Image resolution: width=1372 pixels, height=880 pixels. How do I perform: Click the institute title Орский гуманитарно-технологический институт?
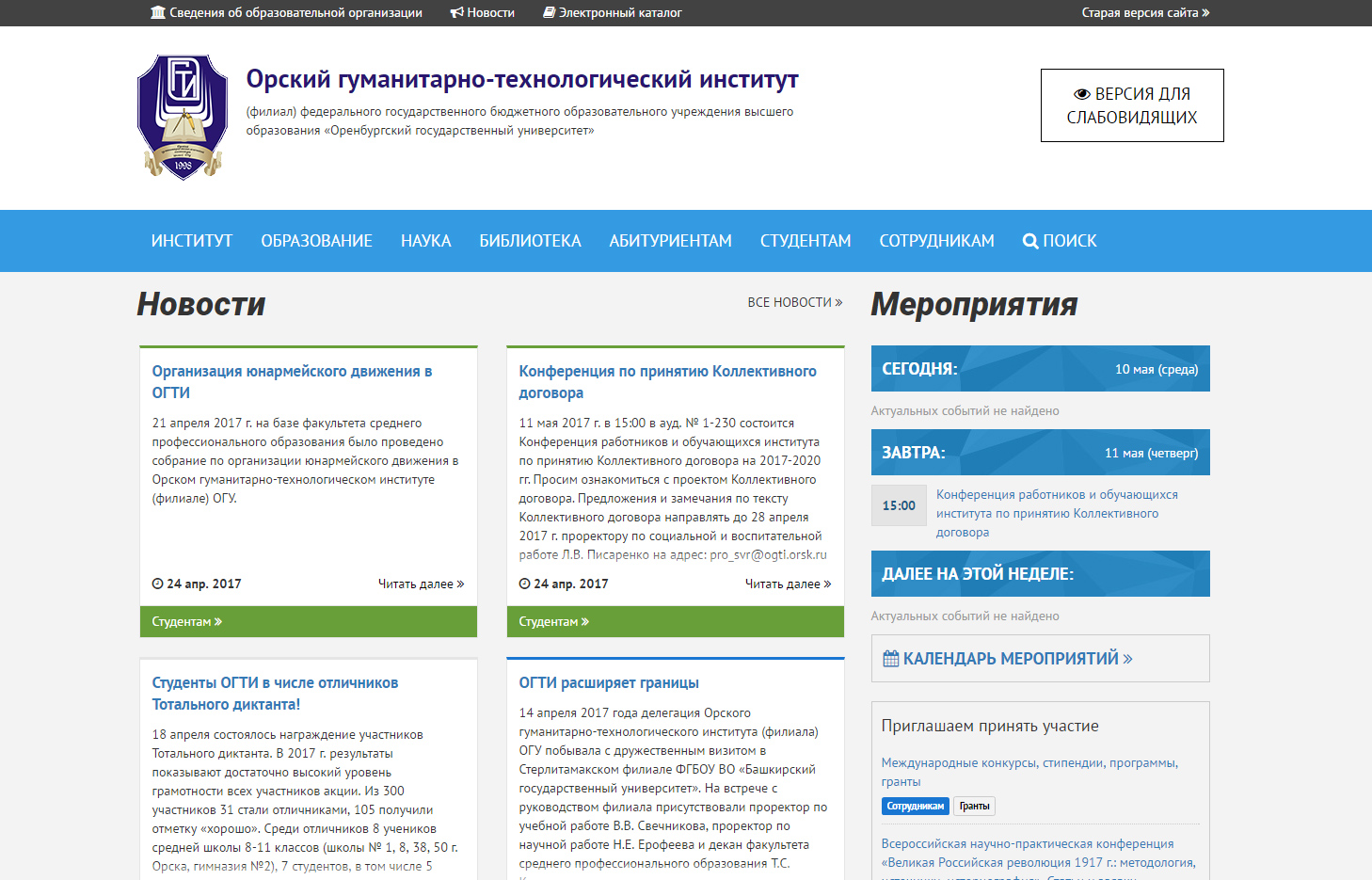coord(522,80)
